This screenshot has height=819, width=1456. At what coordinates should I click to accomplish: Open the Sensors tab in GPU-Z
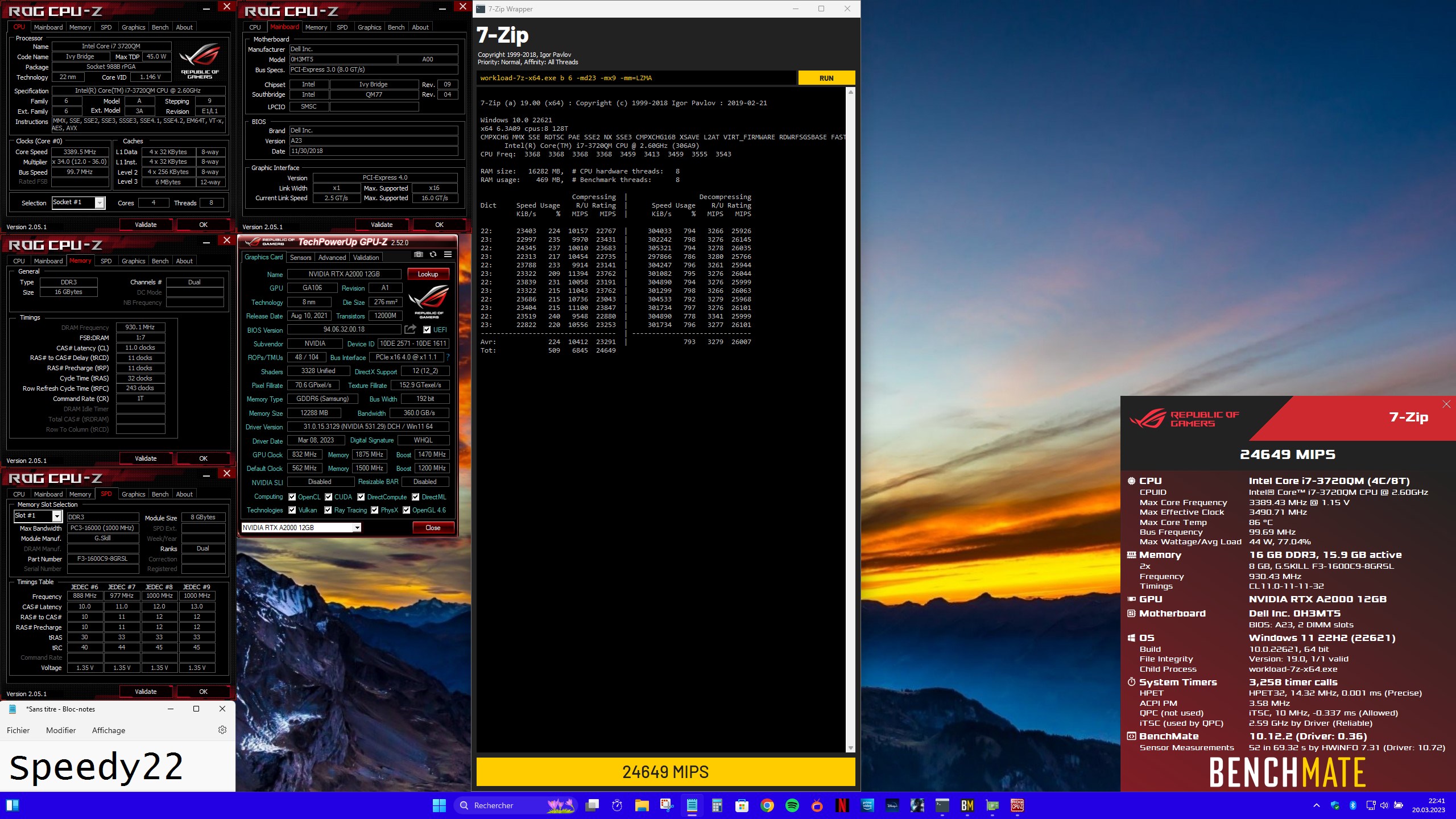(300, 258)
